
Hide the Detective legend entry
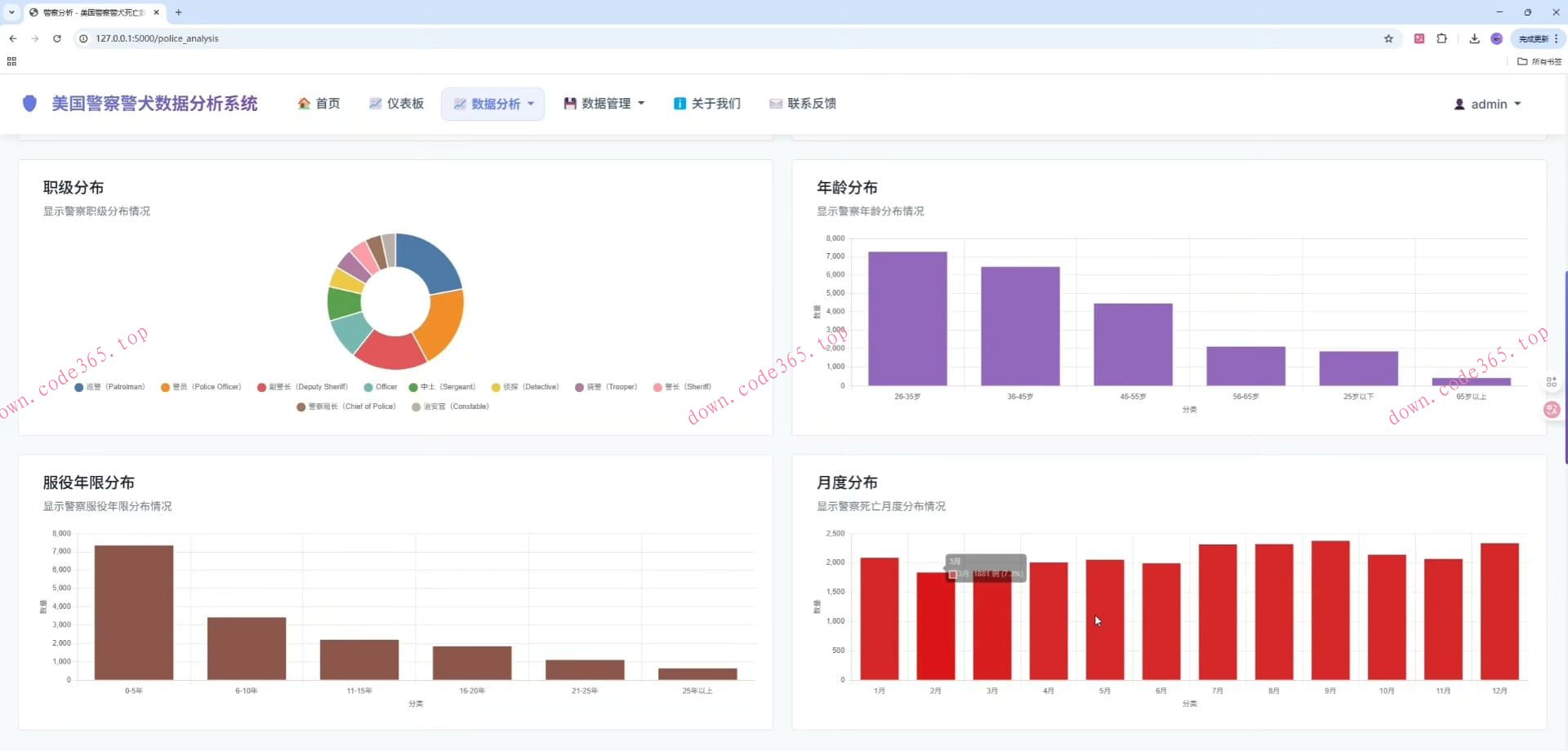click(525, 387)
